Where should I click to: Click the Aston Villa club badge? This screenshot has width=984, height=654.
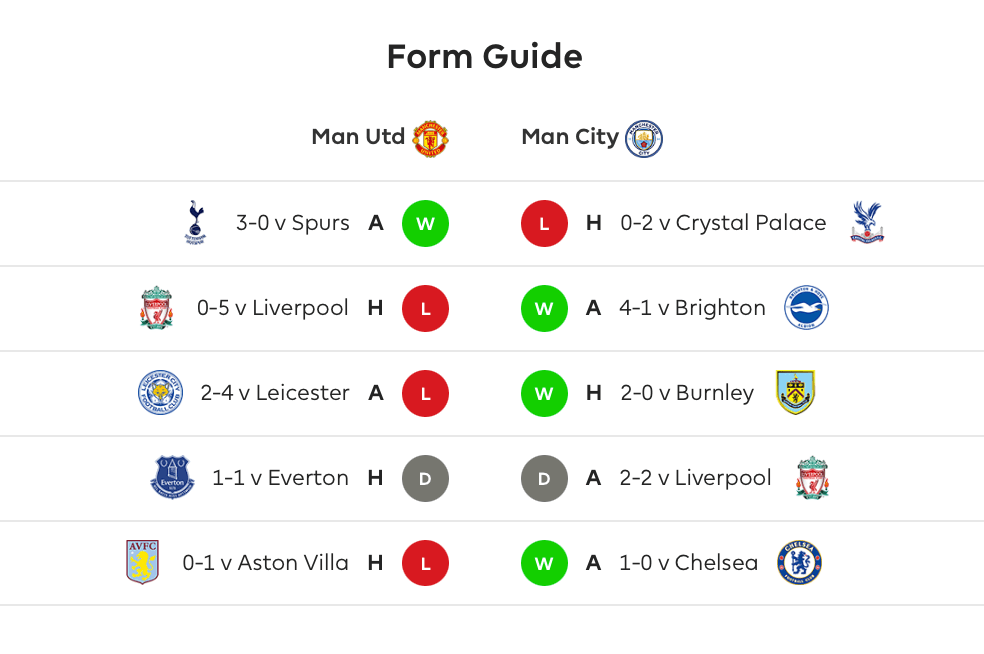pos(142,562)
